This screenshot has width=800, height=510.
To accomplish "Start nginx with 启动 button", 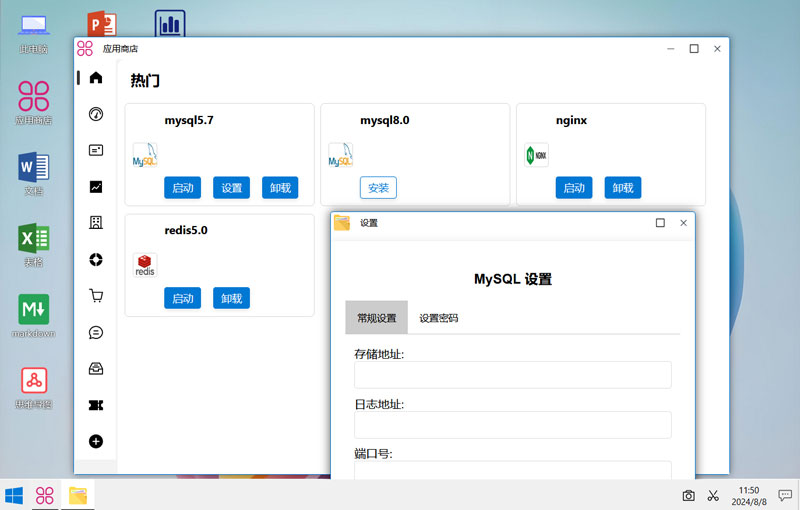I will tap(574, 188).
